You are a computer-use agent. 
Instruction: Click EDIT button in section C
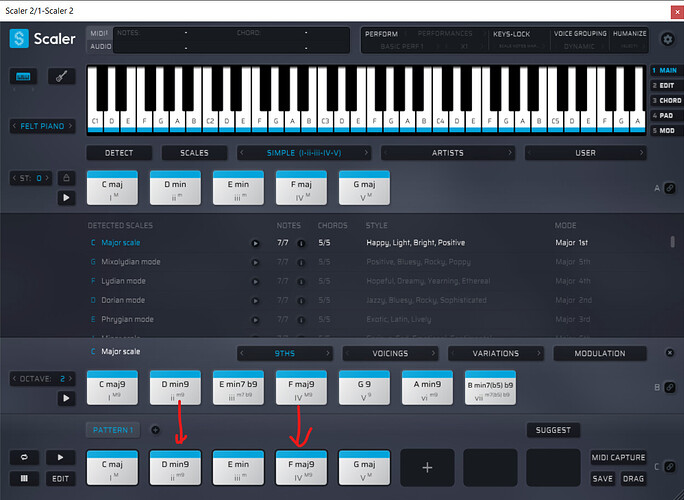[x=60, y=479]
